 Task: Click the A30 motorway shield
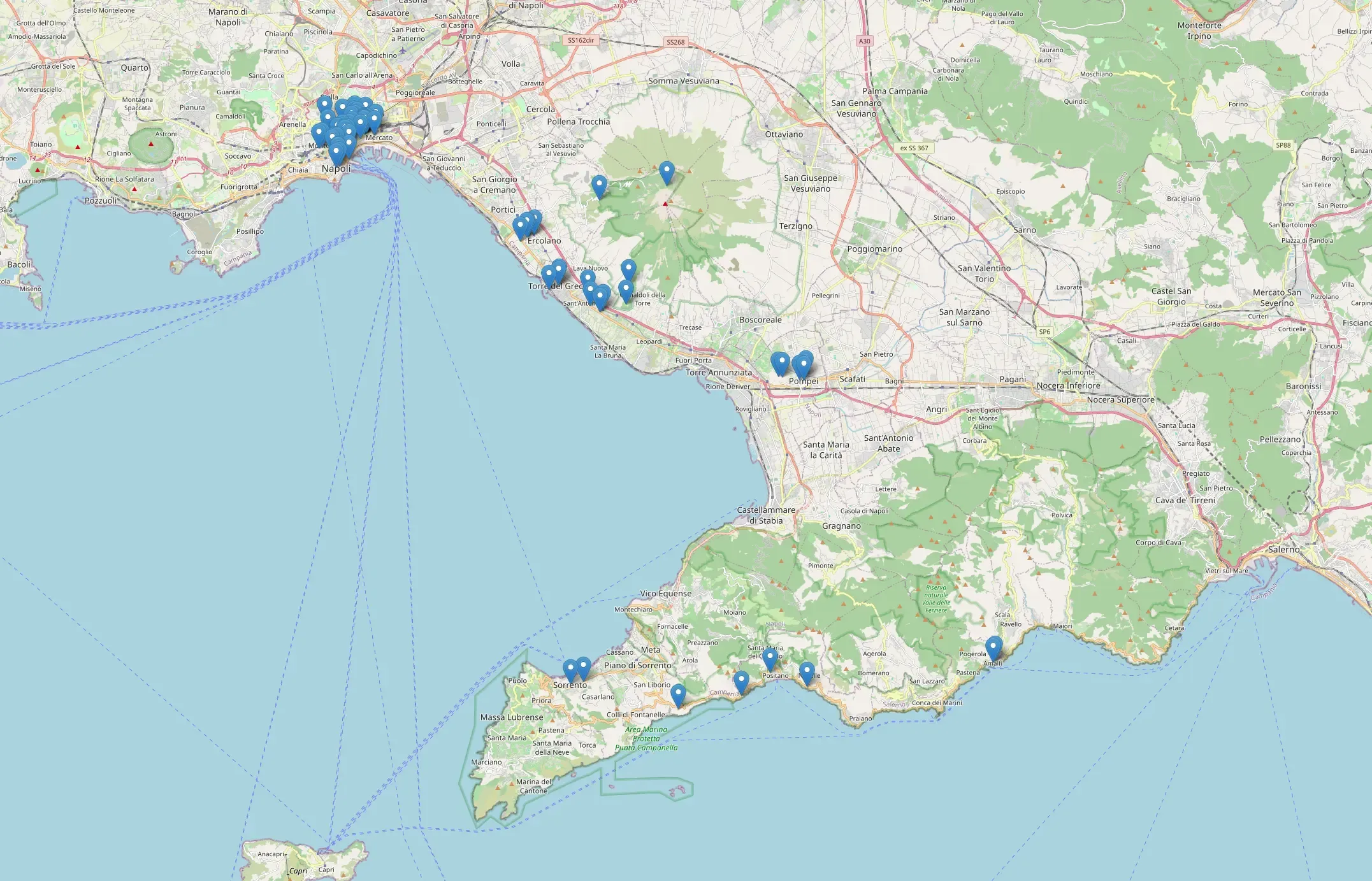tap(864, 41)
